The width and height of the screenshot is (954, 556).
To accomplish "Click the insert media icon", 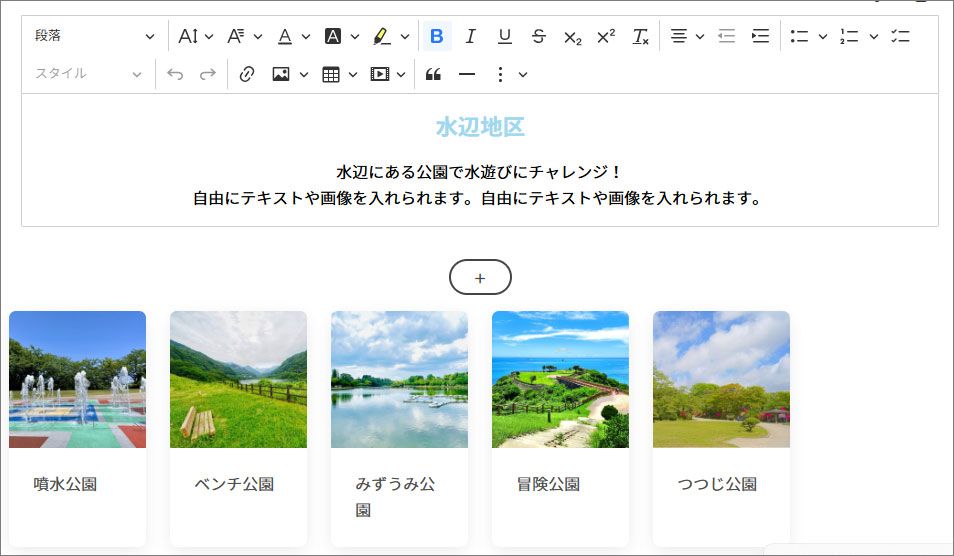I will tap(380, 74).
